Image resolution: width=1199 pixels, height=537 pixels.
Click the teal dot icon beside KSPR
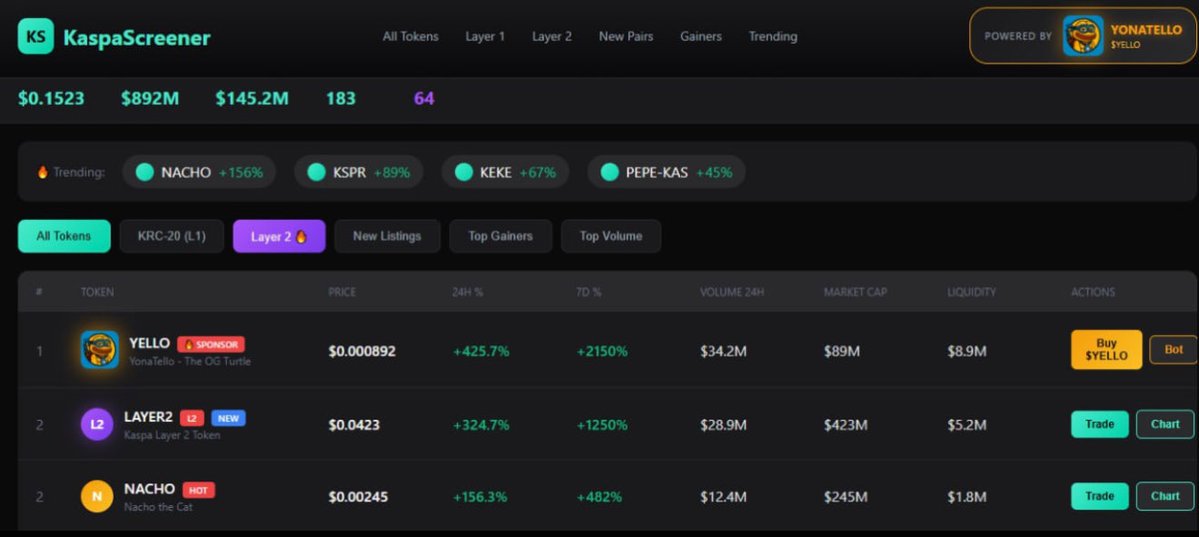[x=317, y=172]
